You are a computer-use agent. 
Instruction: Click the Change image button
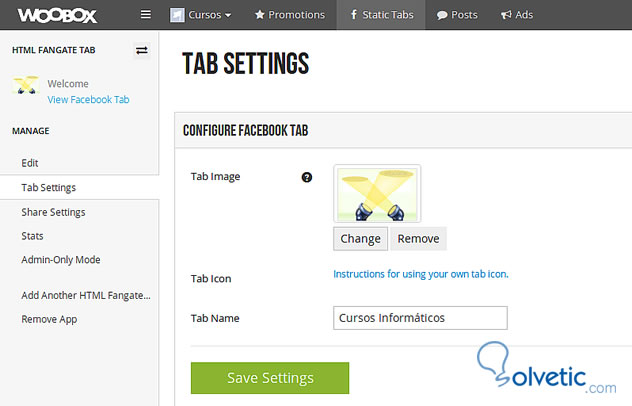tap(360, 239)
